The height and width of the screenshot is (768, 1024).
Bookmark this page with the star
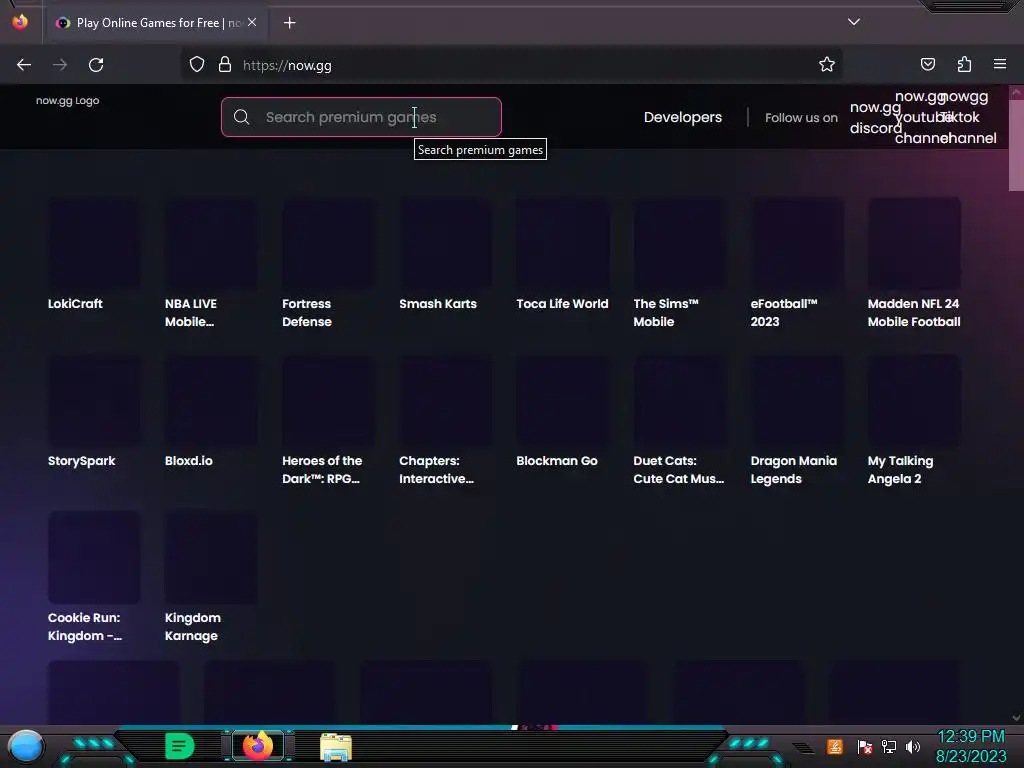click(x=827, y=65)
